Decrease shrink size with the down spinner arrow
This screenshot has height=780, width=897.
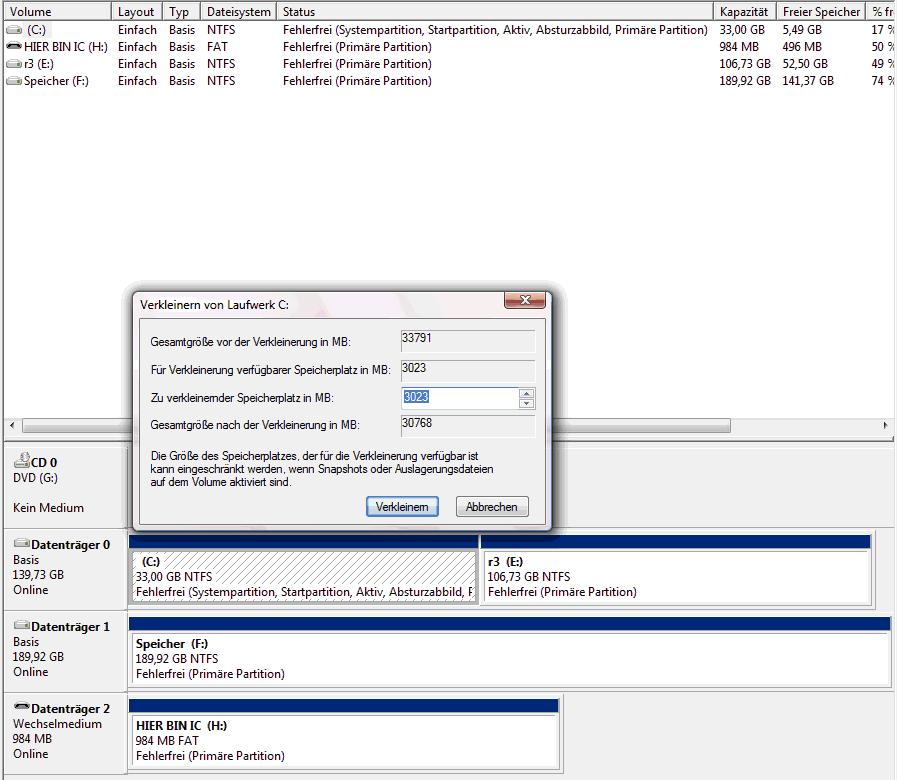(527, 403)
